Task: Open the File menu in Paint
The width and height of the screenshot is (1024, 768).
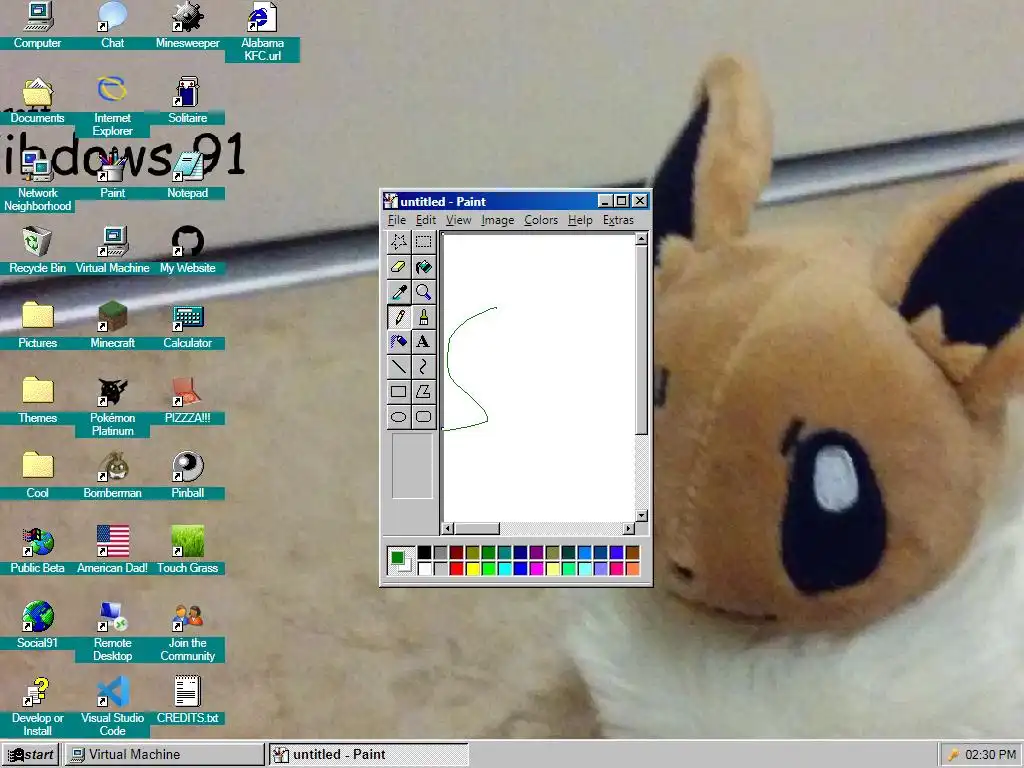Action: 396,220
